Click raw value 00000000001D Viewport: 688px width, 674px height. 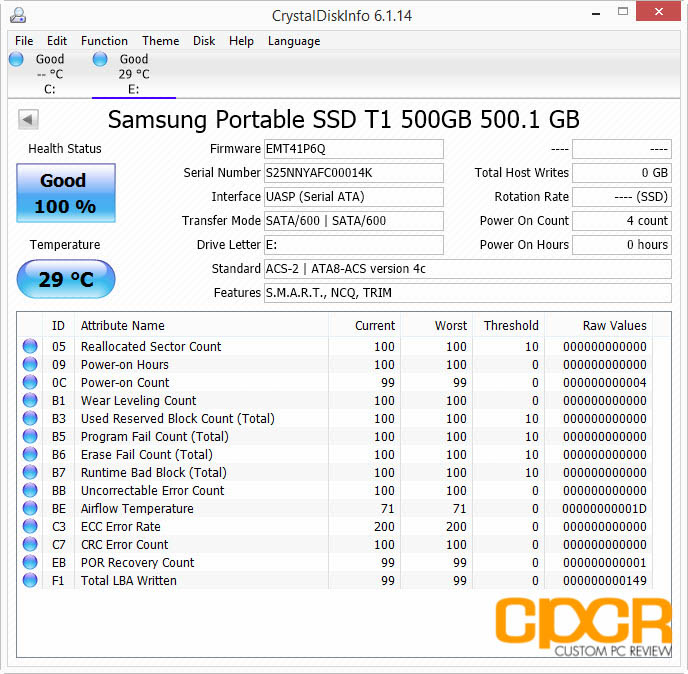pyautogui.click(x=605, y=509)
